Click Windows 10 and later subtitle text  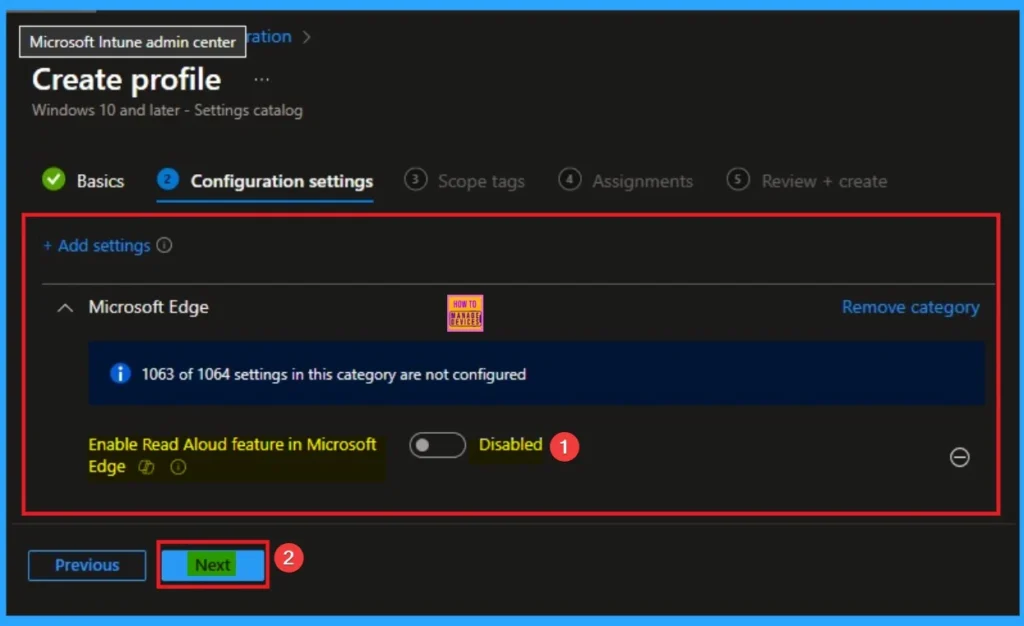click(x=167, y=110)
